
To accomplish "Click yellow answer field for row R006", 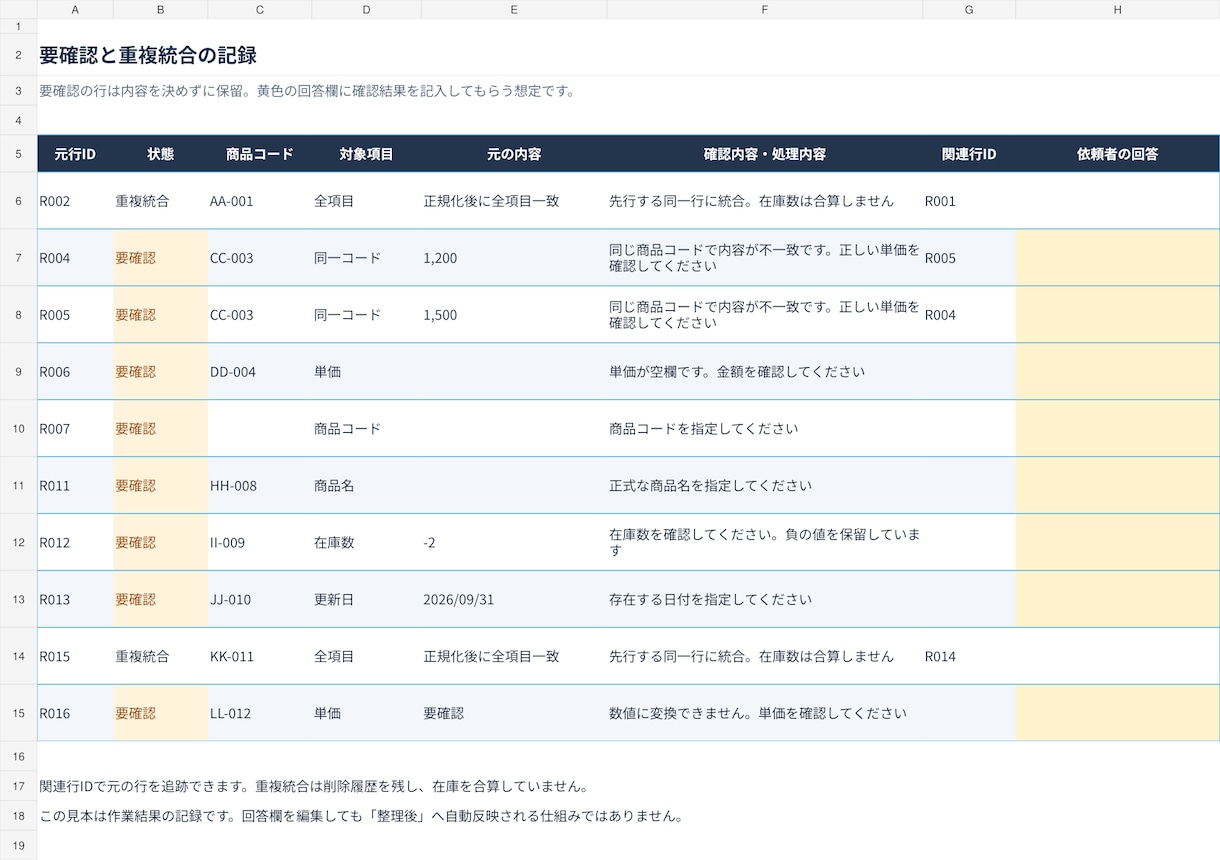I will point(1118,372).
